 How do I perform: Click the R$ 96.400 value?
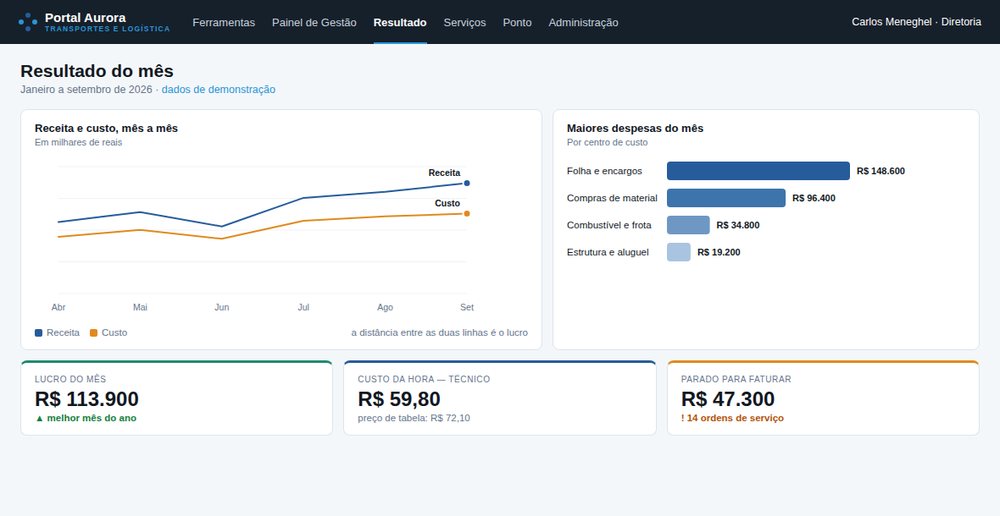(814, 198)
